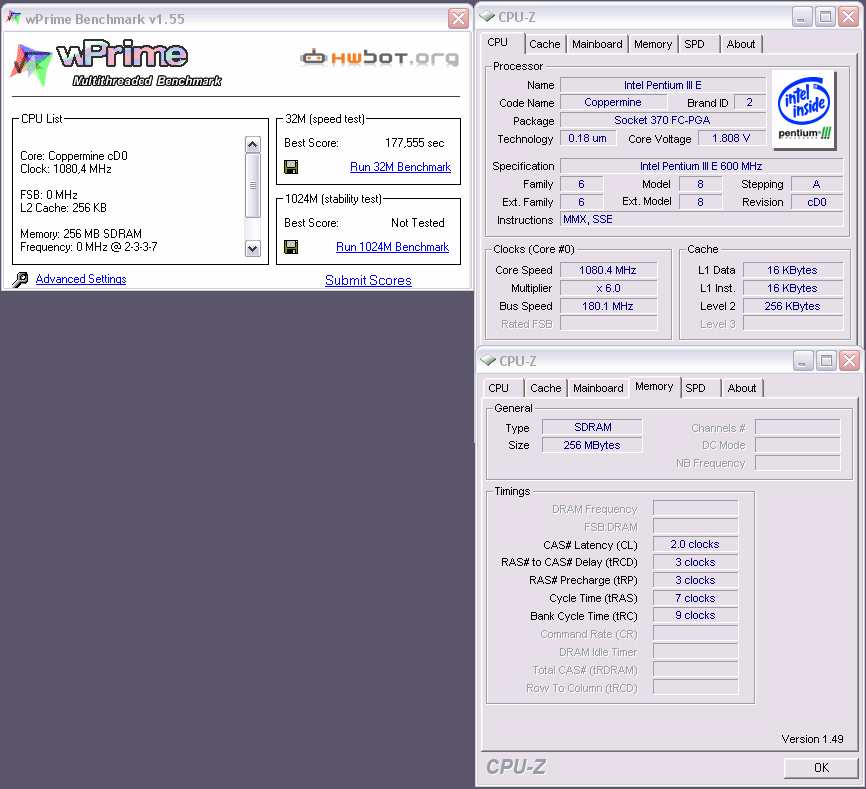Click the wPrime title bar app icon
866x789 pixels.
13,18
